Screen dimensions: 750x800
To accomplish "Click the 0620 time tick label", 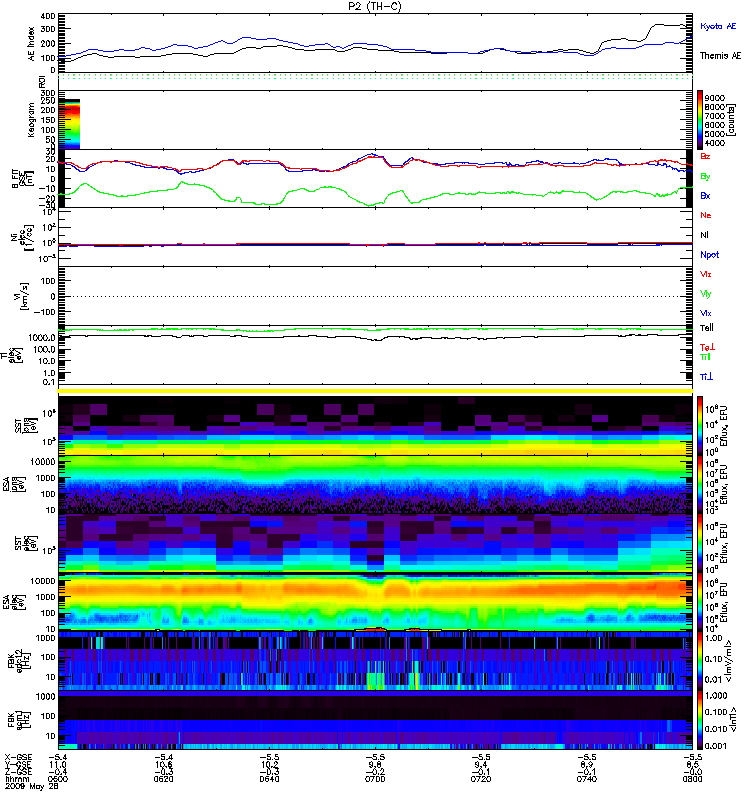I will 163,779.
